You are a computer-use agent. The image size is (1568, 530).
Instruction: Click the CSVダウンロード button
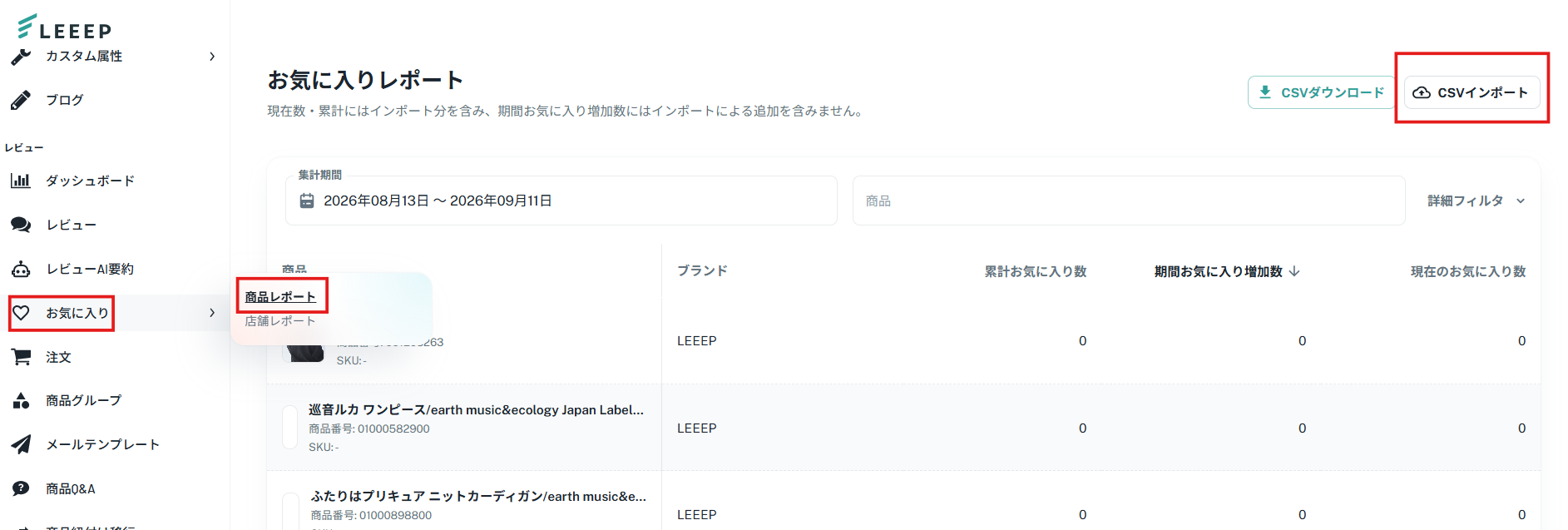(1321, 92)
